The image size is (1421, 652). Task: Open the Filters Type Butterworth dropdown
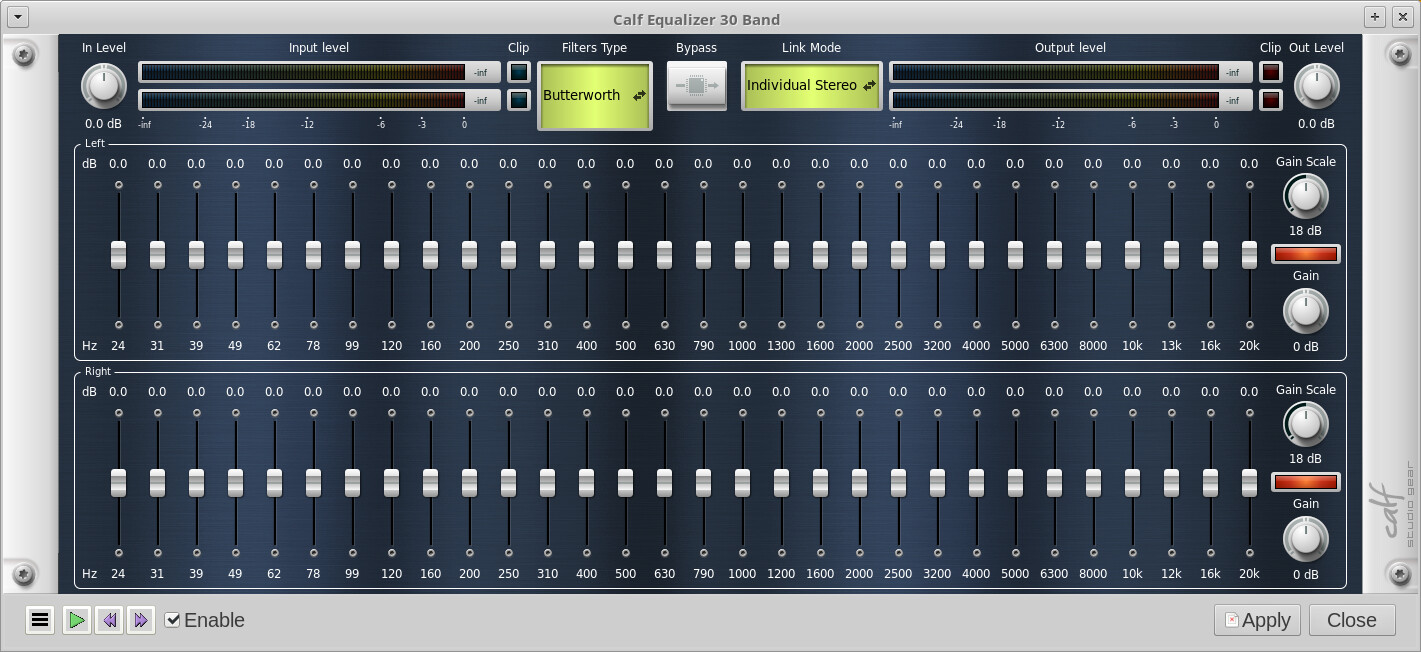(595, 96)
